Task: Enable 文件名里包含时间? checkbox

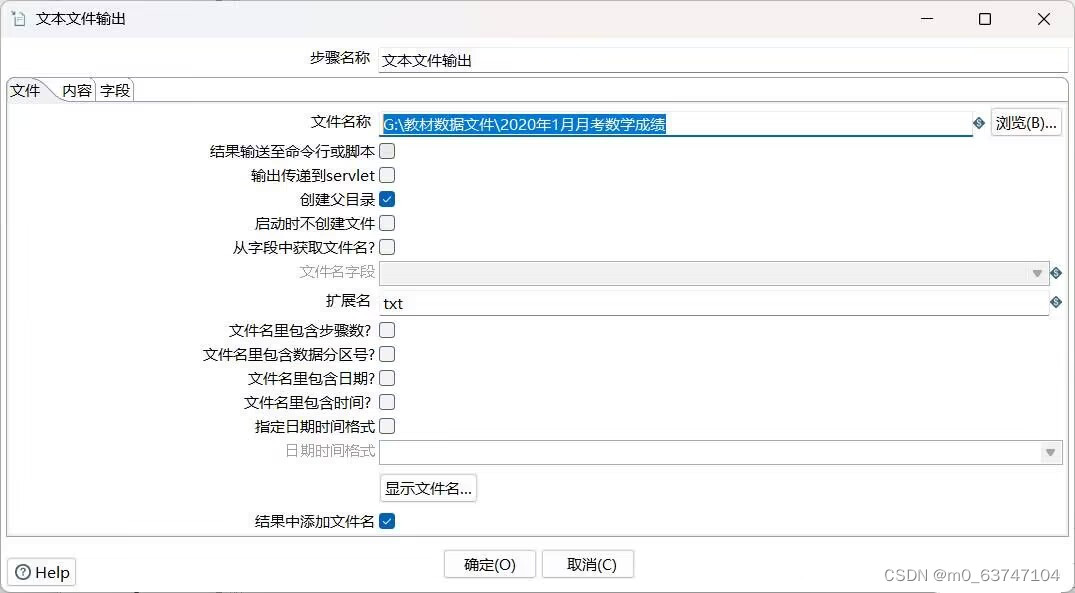Action: (x=387, y=402)
